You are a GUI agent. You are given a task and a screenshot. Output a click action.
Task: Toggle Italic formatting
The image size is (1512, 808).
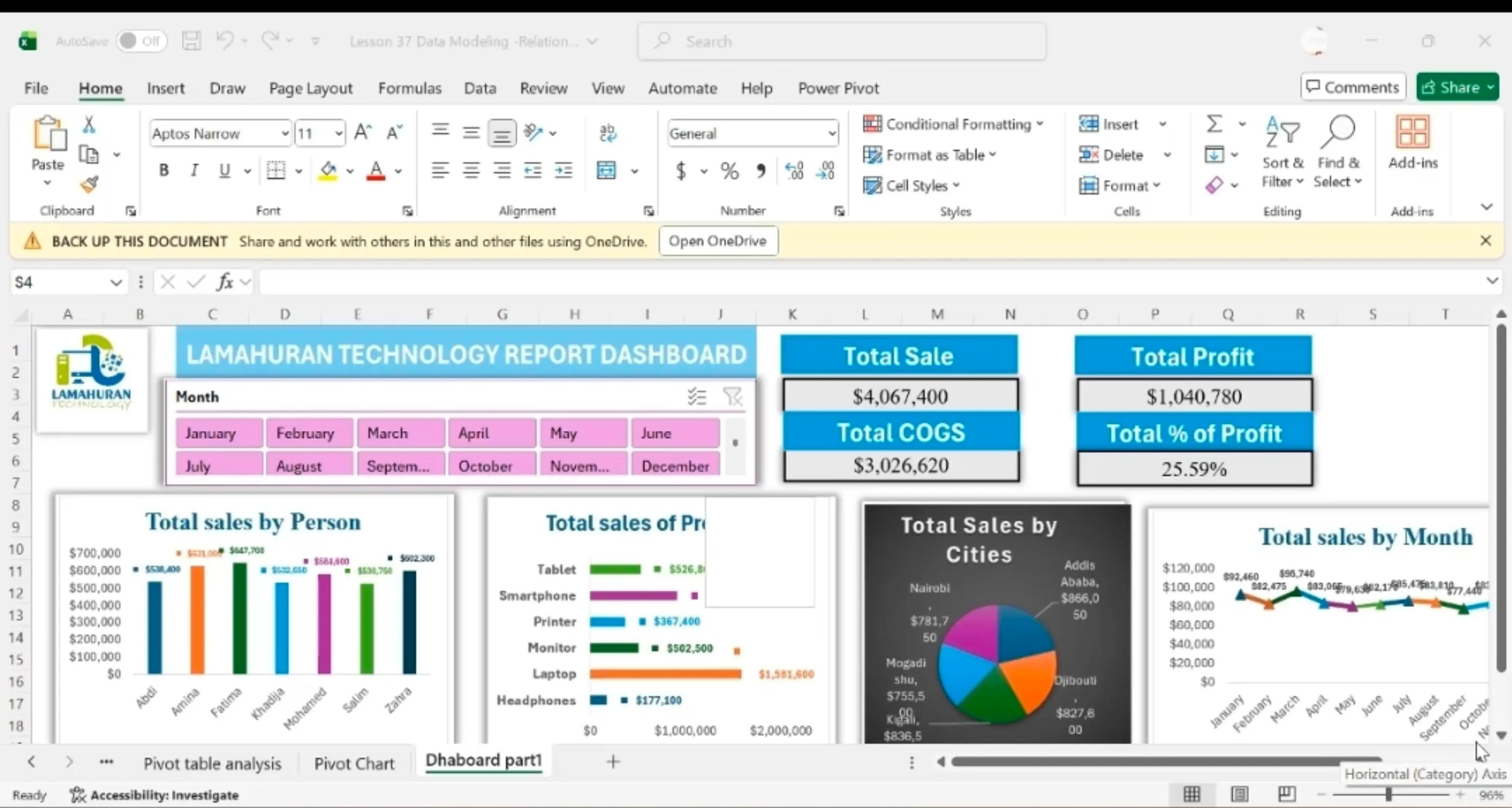coord(194,170)
